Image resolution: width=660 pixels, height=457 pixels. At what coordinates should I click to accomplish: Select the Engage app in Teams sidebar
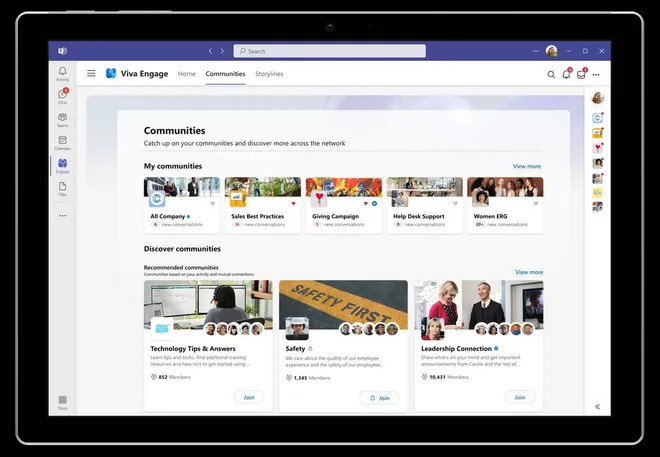62,166
